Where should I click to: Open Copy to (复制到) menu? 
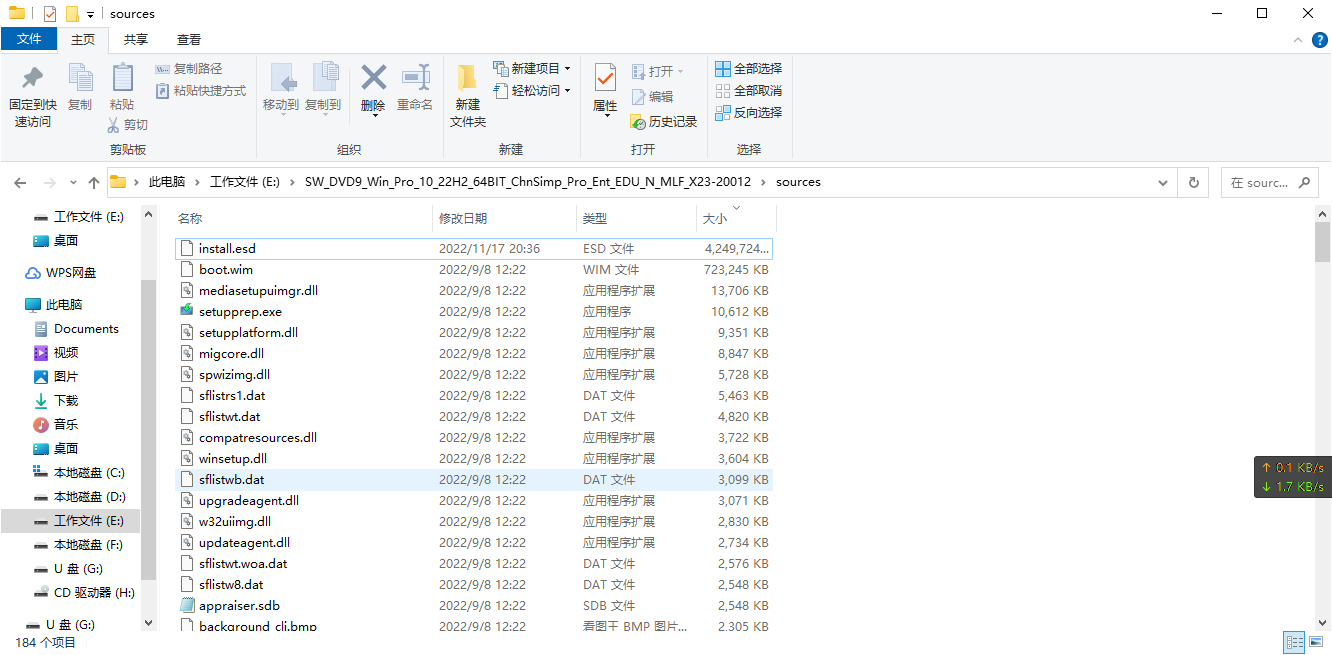tap(323, 88)
